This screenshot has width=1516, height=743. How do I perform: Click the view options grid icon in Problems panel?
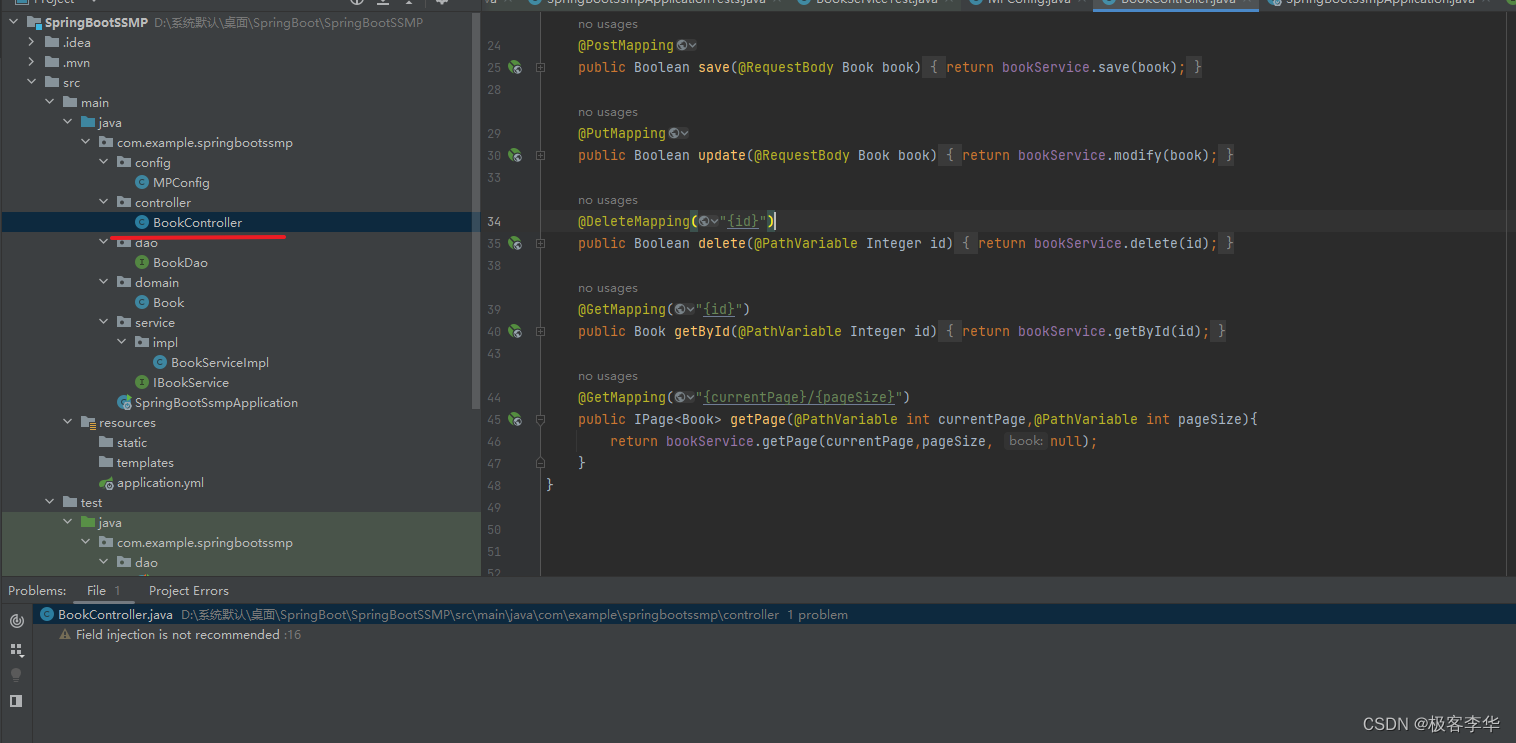pos(16,649)
